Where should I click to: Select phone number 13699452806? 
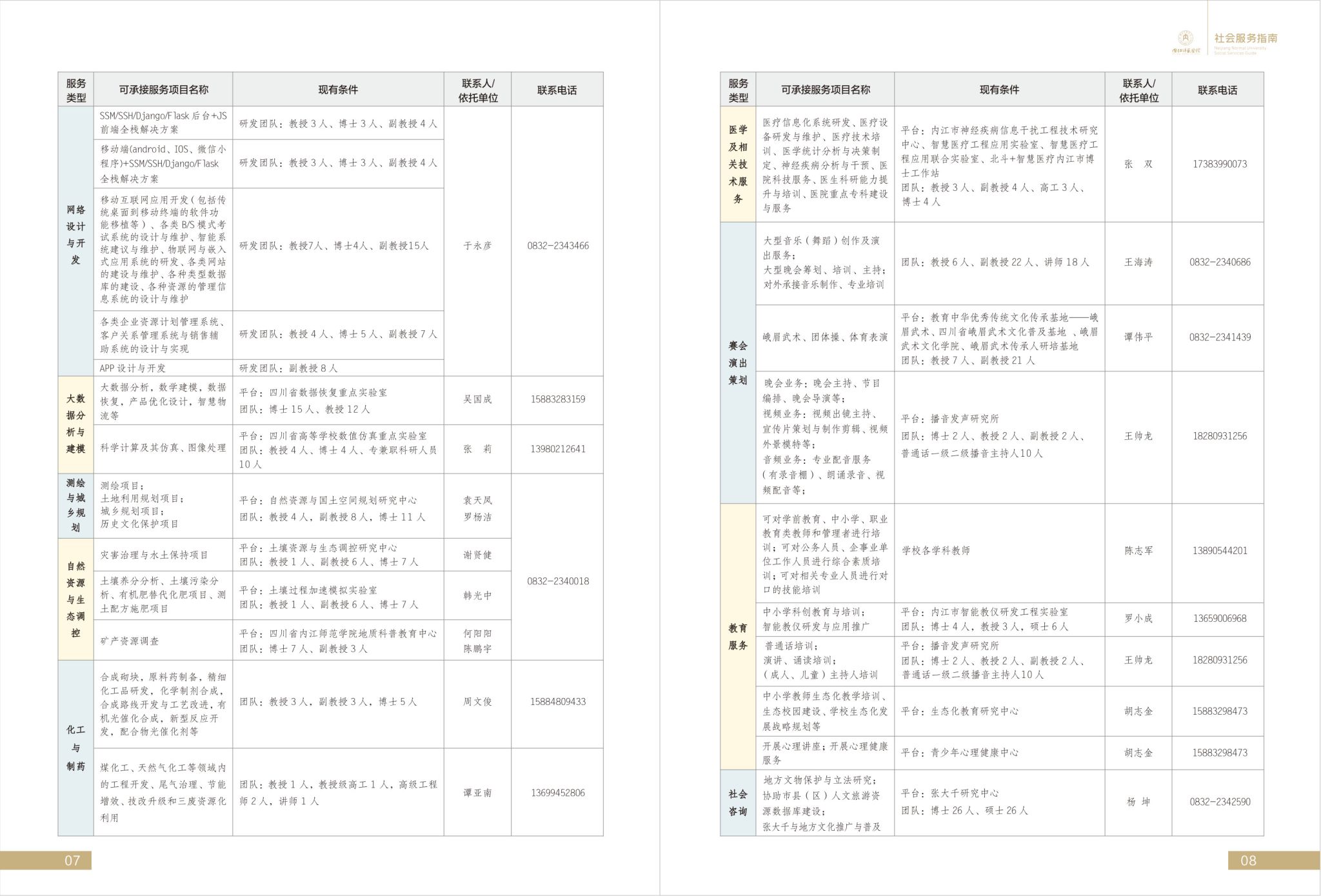558,793
